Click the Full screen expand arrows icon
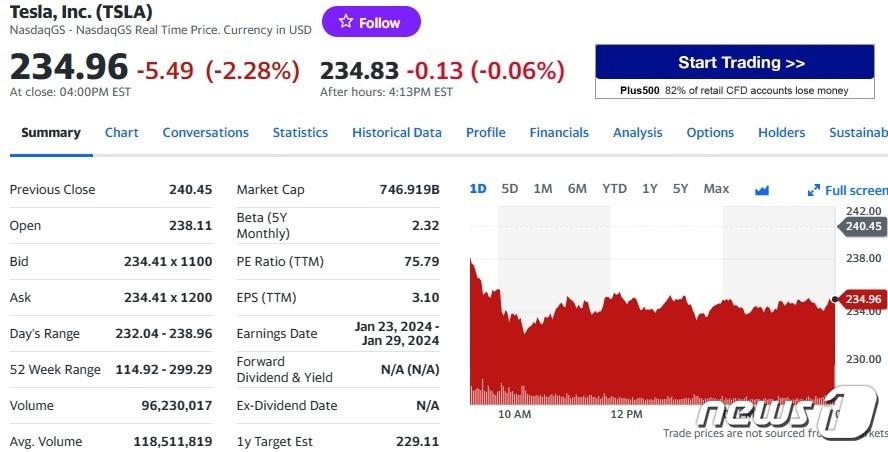 pos(814,190)
